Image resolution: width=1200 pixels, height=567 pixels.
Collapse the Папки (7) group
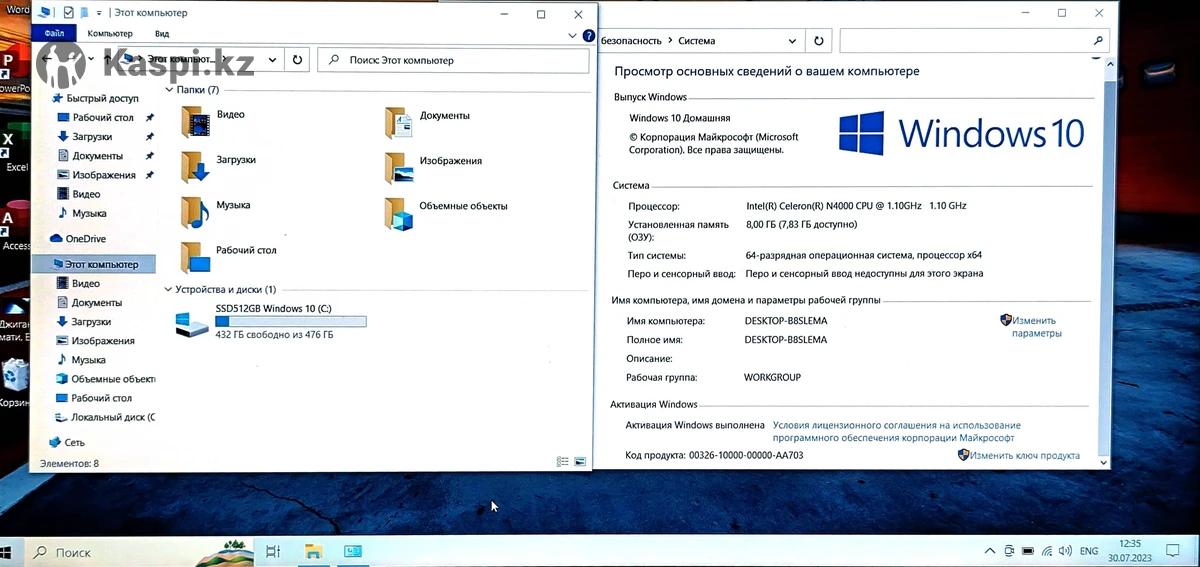pyautogui.click(x=168, y=90)
